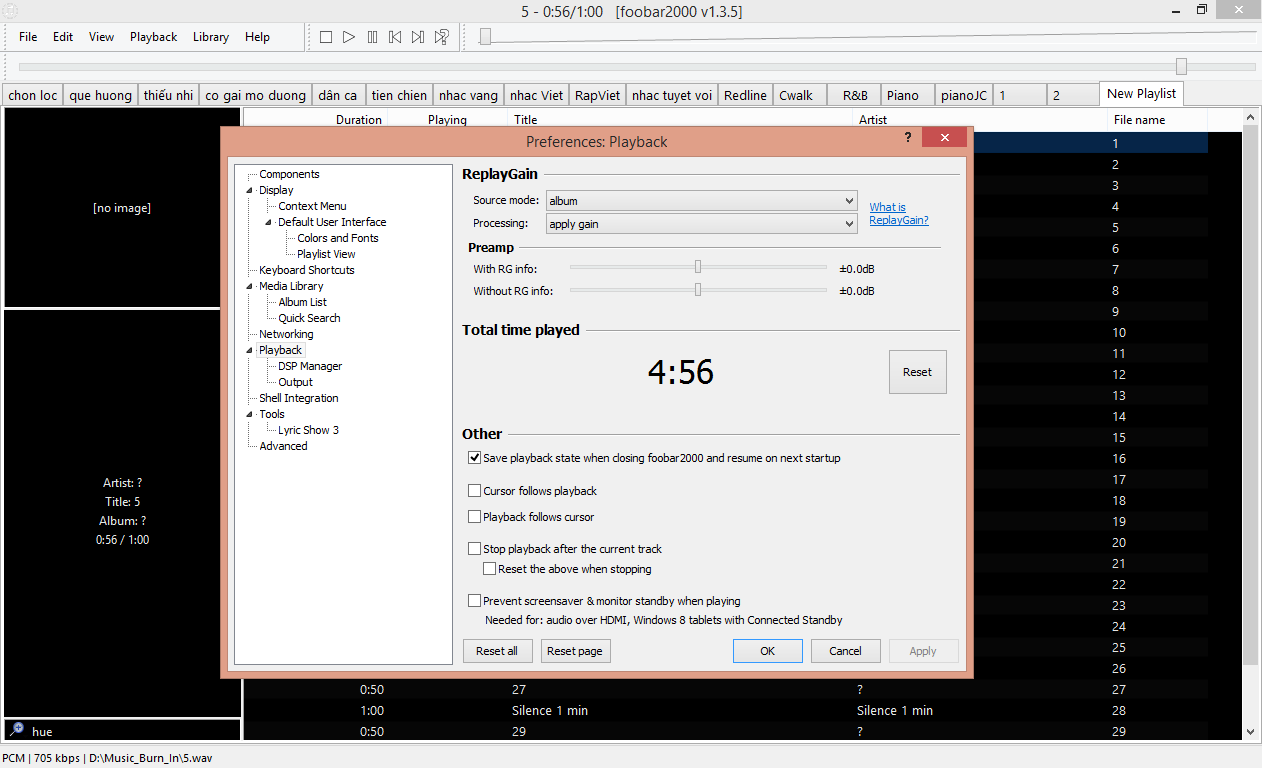Open the Processing dropdown
This screenshot has height=768, width=1262.
(701, 224)
